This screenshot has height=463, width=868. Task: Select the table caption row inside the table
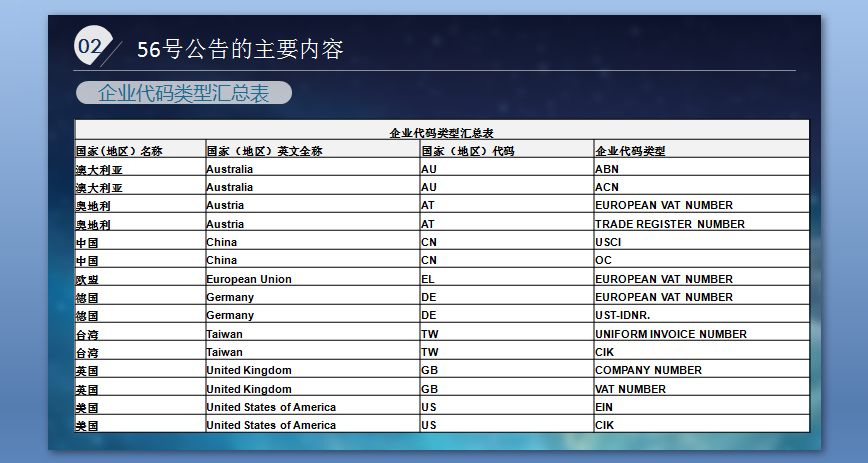point(441,132)
